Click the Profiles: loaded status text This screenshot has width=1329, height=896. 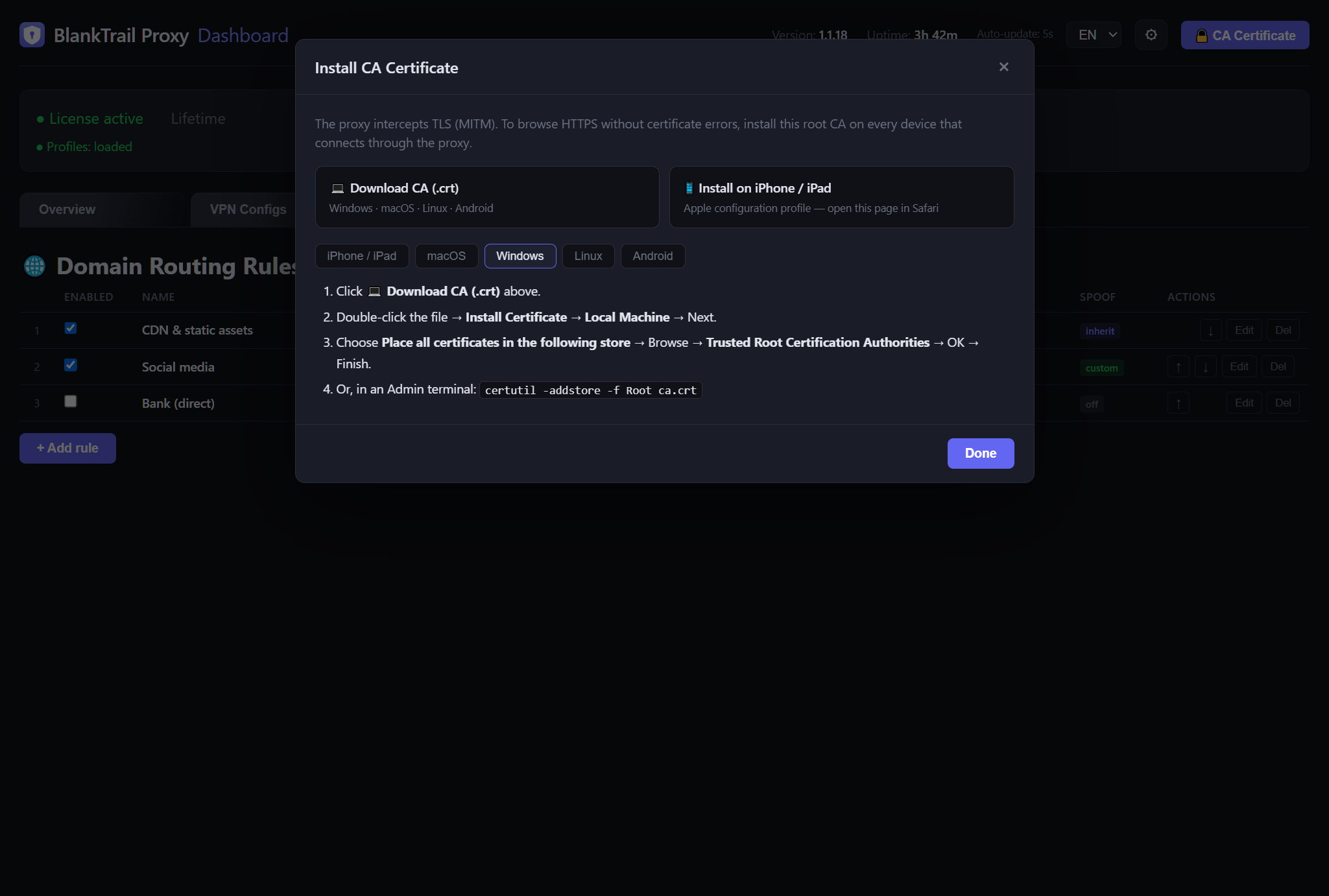click(x=90, y=147)
